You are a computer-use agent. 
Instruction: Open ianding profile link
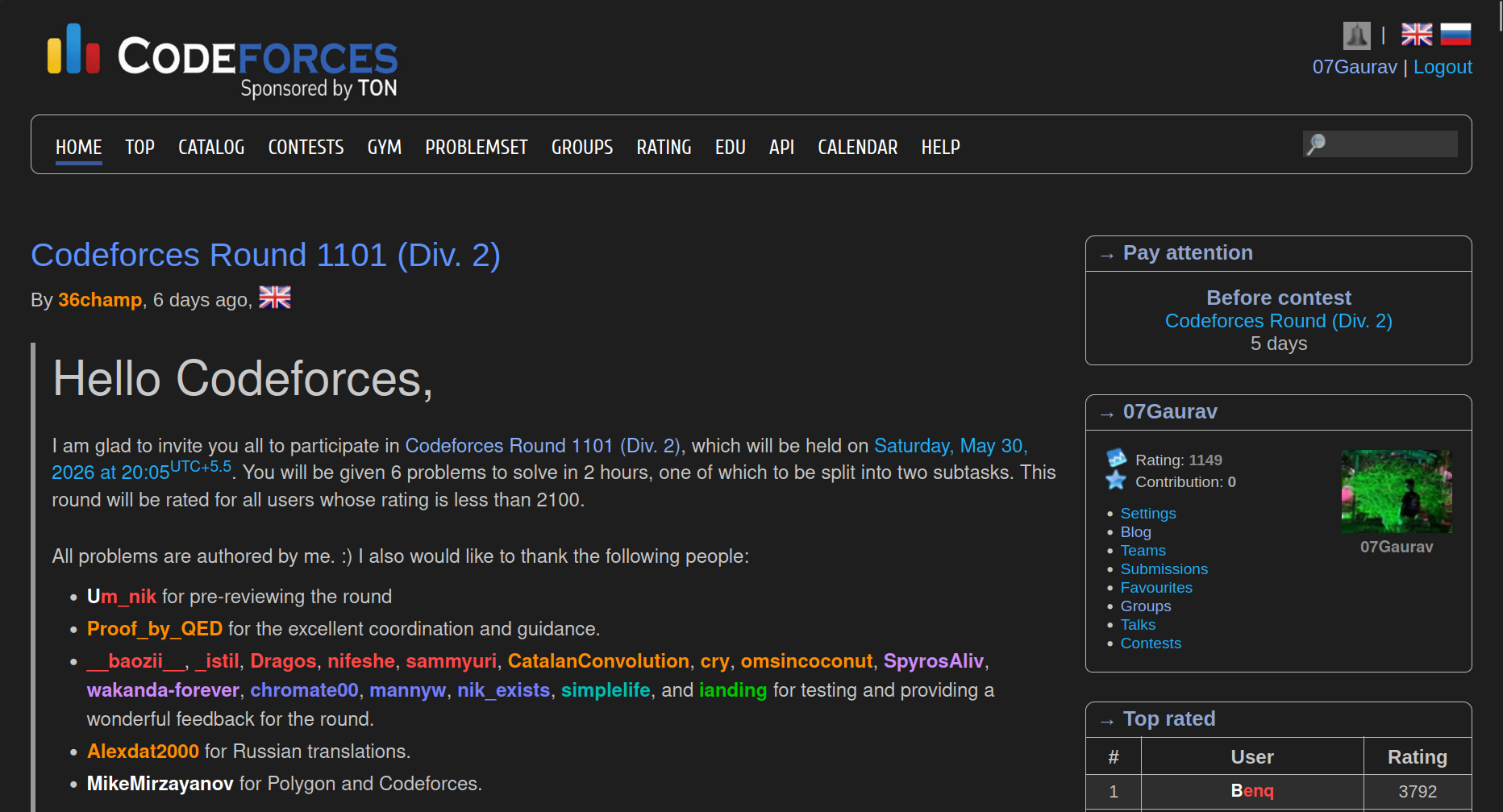click(x=733, y=690)
